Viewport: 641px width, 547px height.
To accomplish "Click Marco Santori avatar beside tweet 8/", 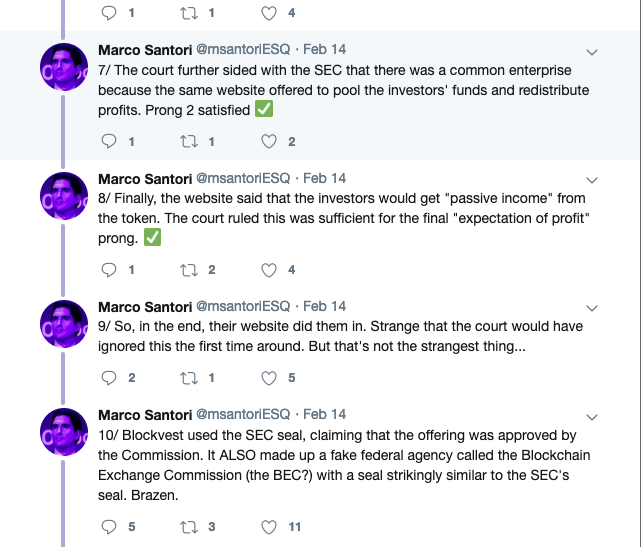I will (x=67, y=199).
